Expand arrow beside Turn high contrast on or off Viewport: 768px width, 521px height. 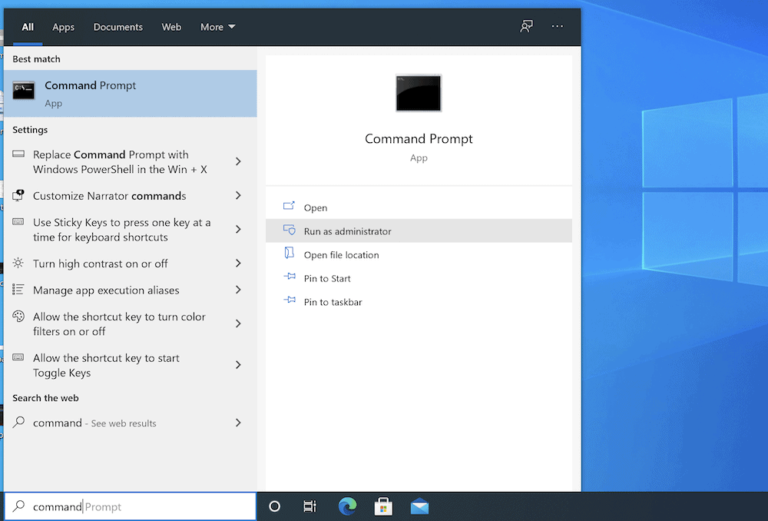(x=238, y=264)
